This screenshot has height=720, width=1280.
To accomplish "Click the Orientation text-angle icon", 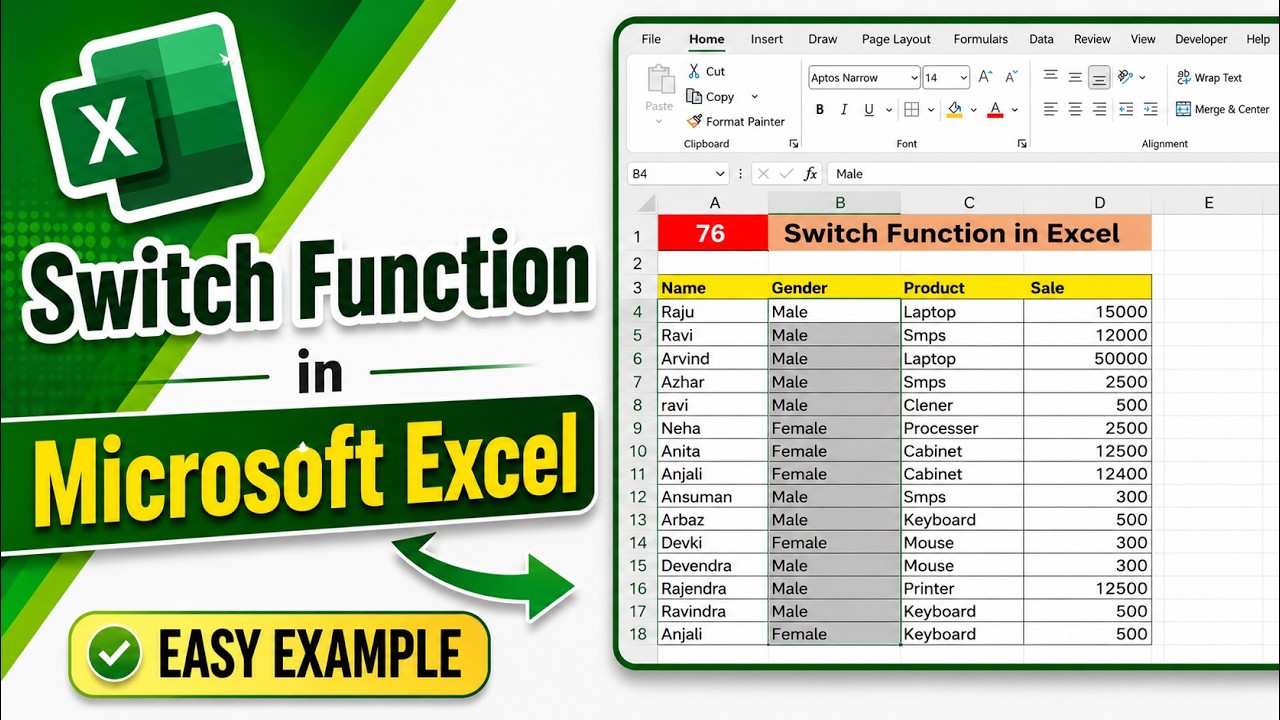I will click(1125, 76).
